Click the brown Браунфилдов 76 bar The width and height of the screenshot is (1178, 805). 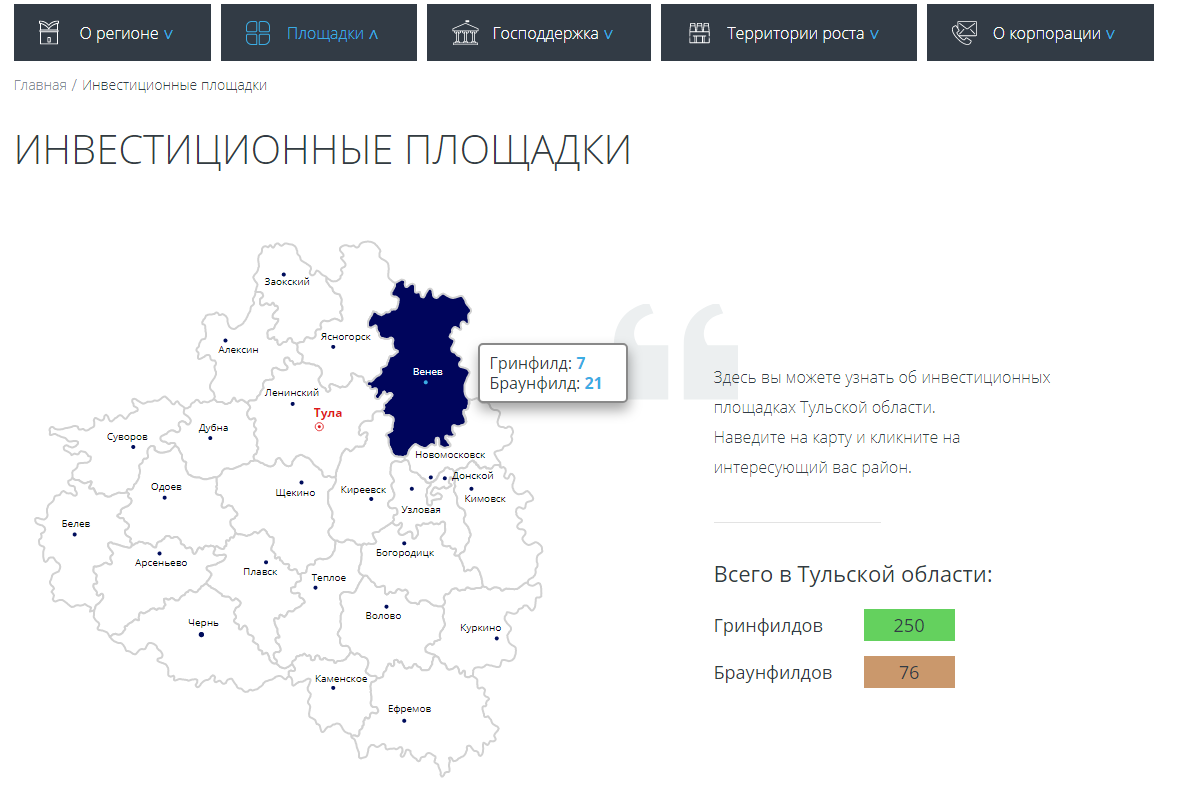909,672
